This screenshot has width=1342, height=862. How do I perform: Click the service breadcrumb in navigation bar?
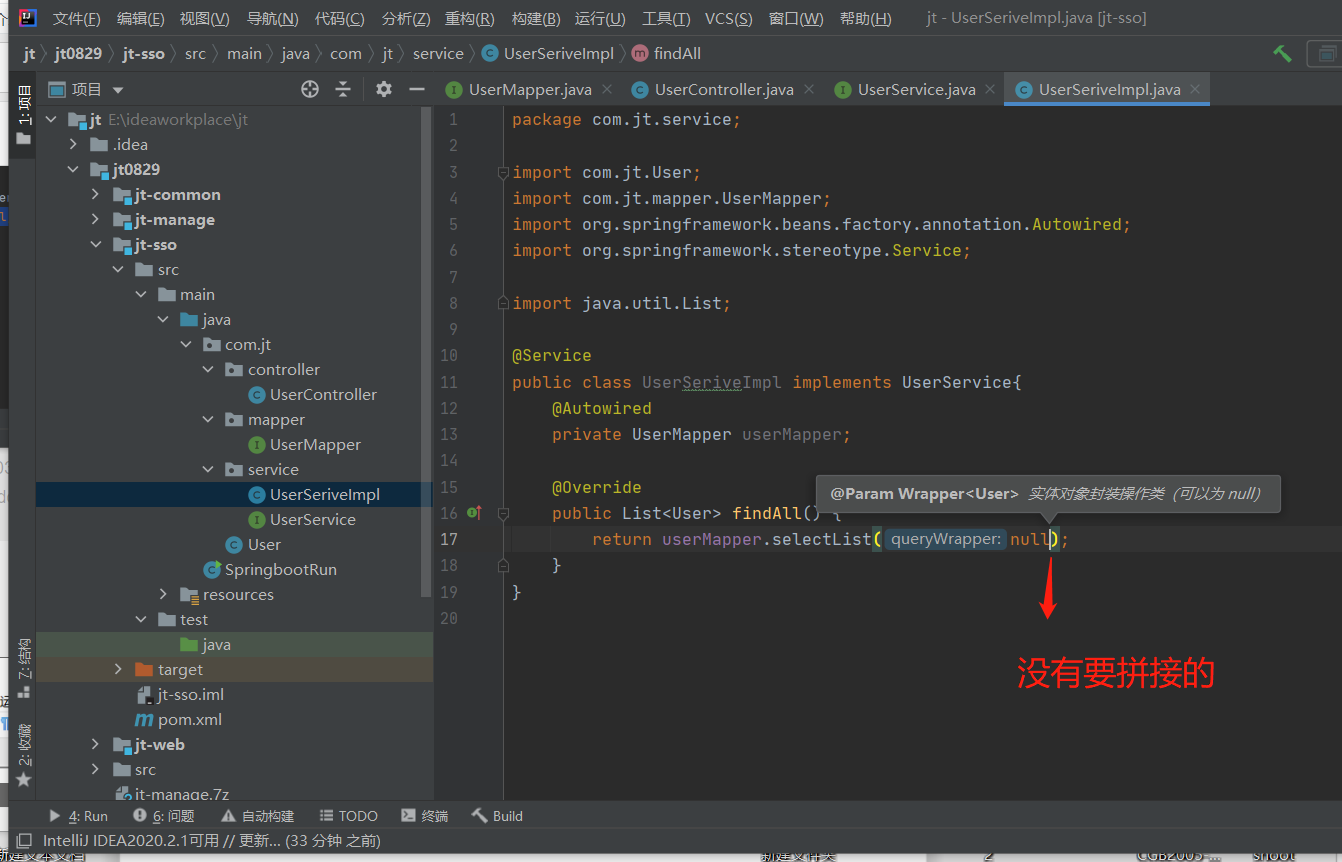click(438, 54)
